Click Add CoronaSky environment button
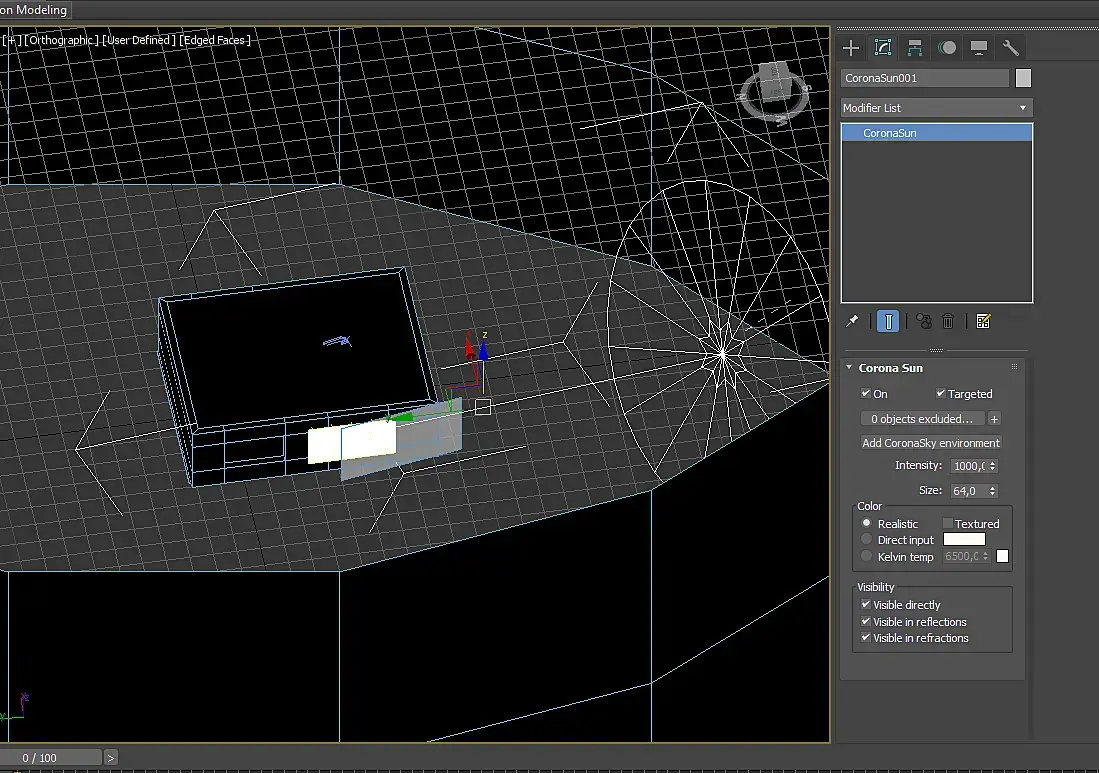The image size is (1099, 773). [x=931, y=443]
